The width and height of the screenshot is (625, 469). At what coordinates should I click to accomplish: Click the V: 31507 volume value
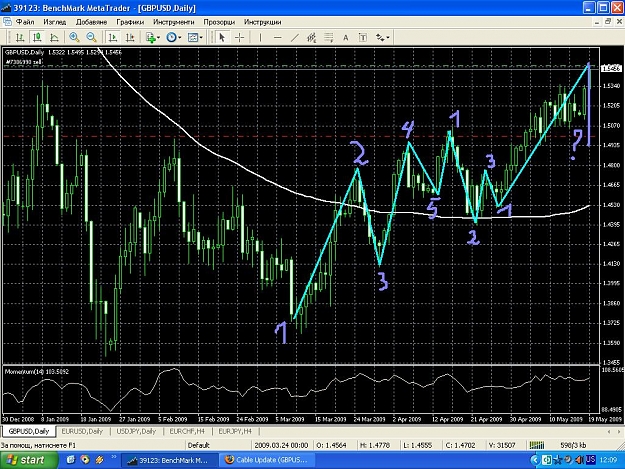point(502,445)
